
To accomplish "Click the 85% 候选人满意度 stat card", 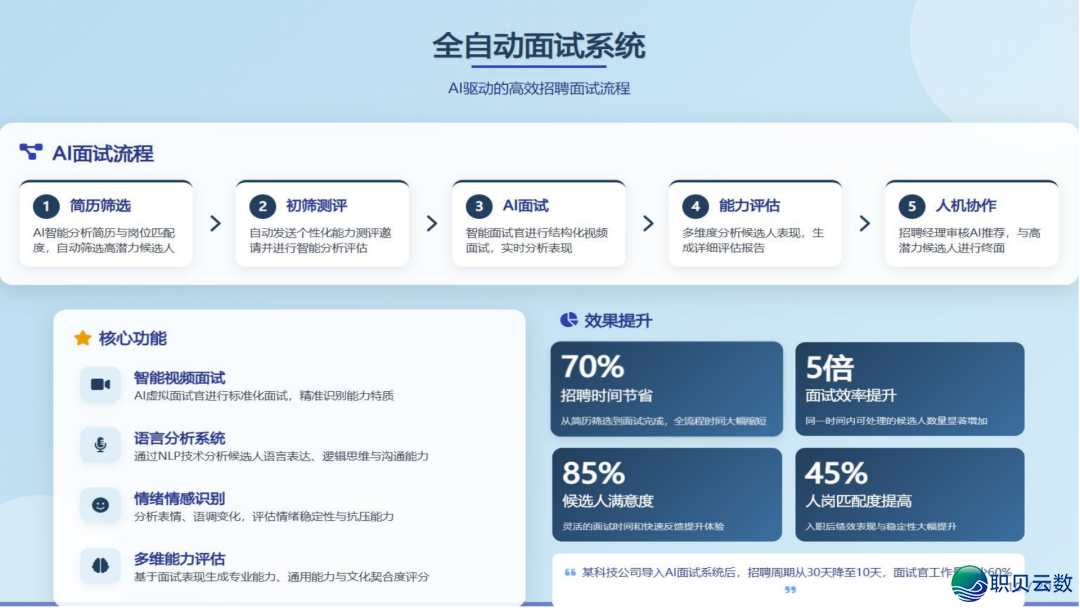I will pos(667,494).
